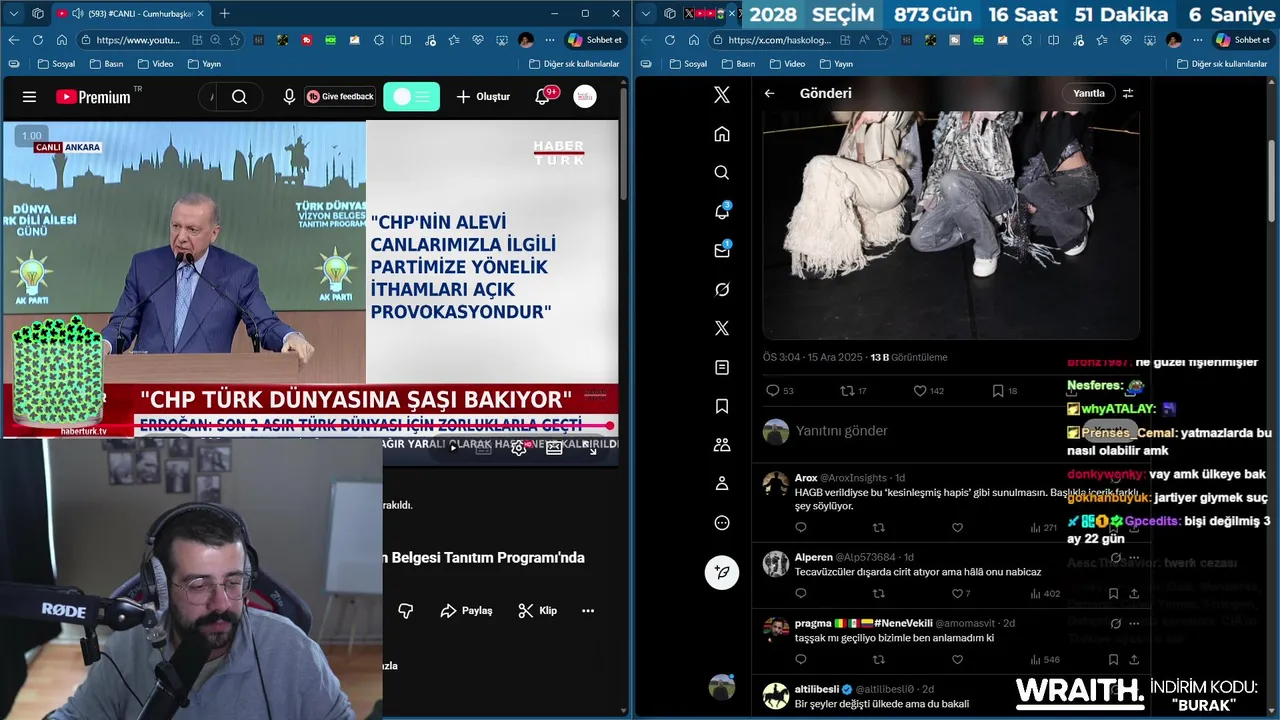Like Arox's reply
This screenshot has width=1280, height=720.
click(957, 528)
